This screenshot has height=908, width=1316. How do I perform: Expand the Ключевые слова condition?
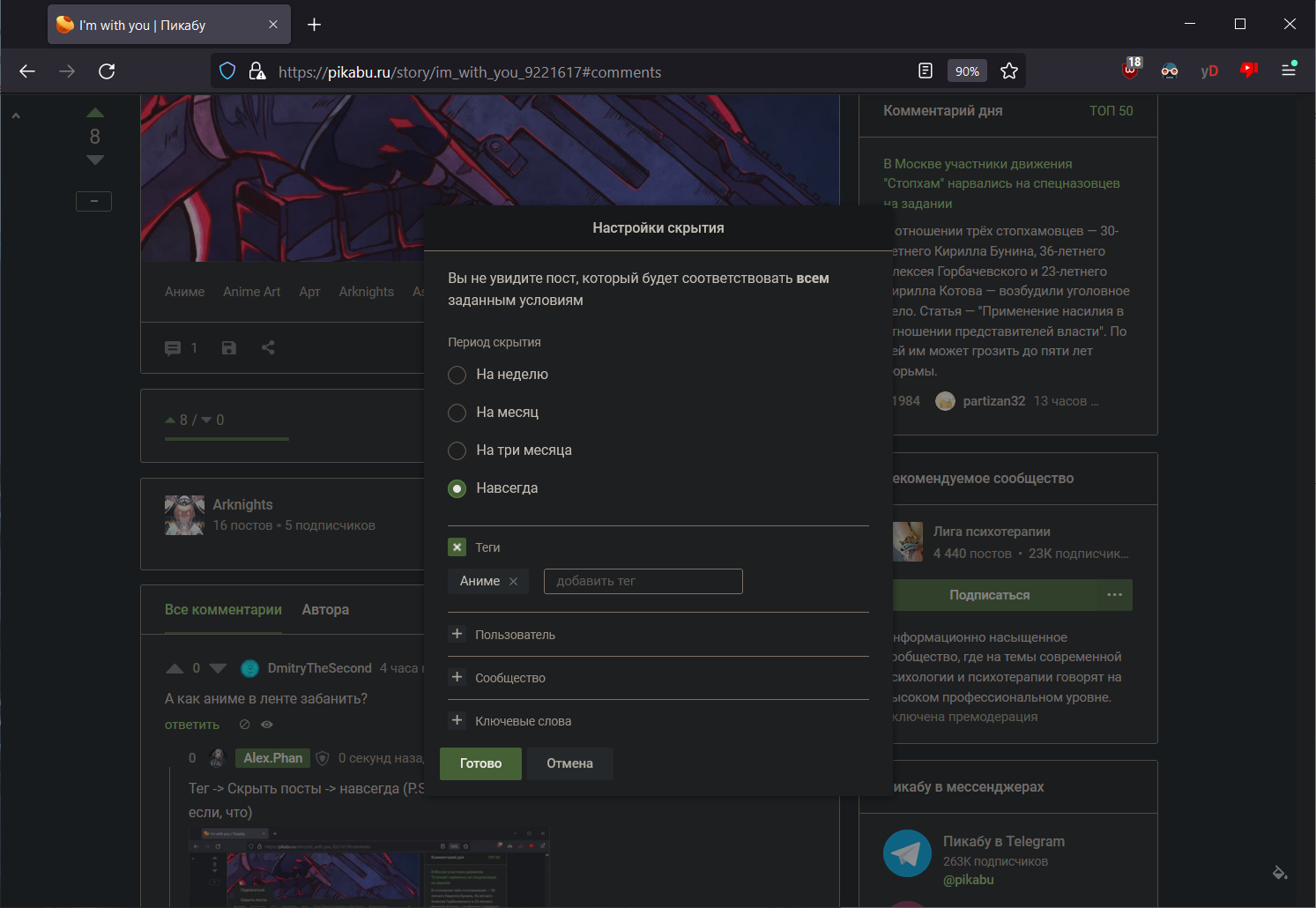point(457,720)
